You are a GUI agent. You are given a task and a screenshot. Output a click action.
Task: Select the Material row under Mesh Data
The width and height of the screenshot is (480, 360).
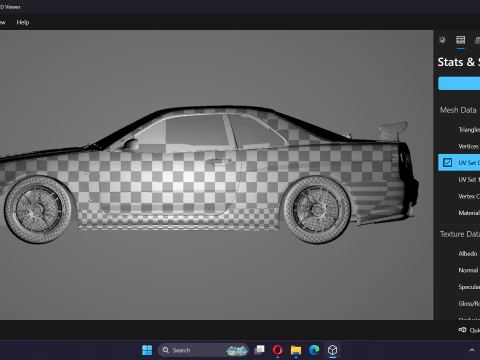coord(459,213)
